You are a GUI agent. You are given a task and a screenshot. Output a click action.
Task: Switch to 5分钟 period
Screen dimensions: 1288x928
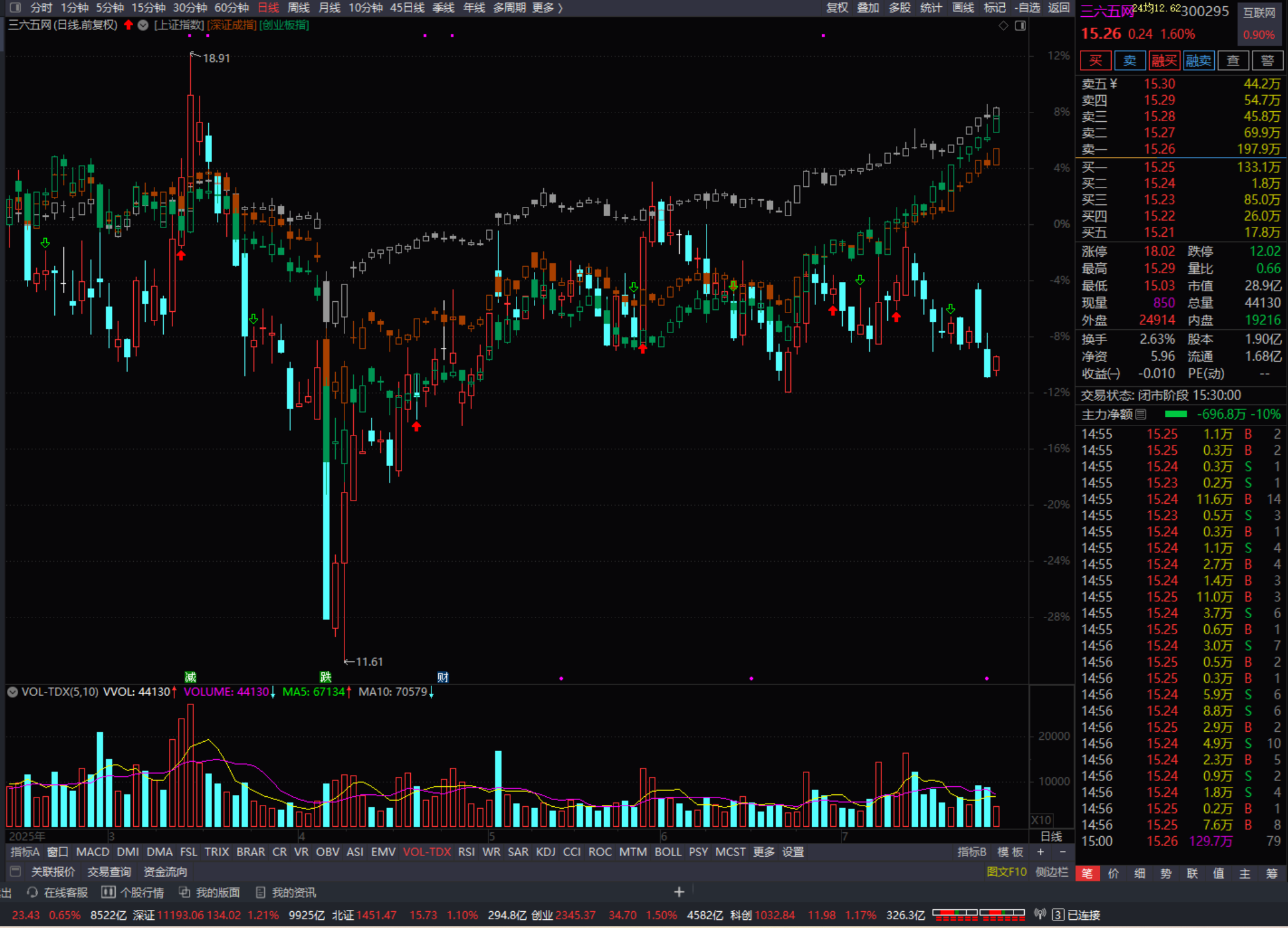pyautogui.click(x=109, y=7)
